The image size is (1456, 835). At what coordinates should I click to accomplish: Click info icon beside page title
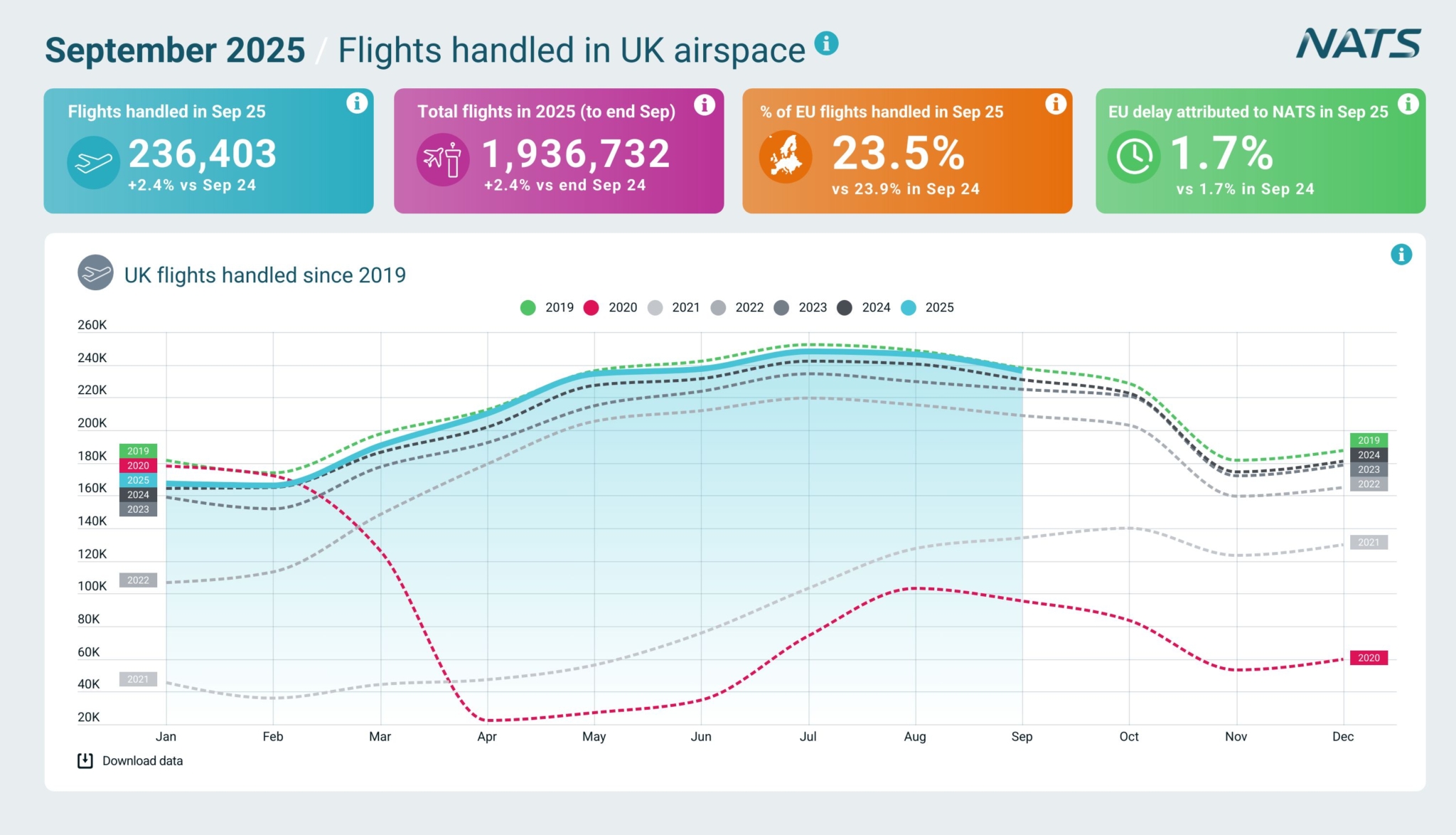pyautogui.click(x=826, y=43)
